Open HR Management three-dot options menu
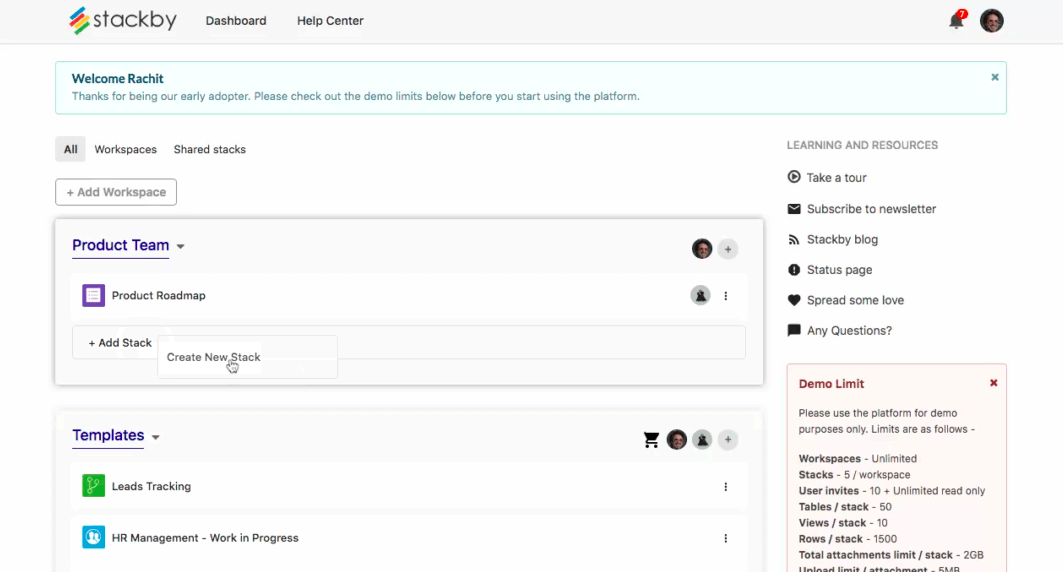Viewport: 1063px width, 572px height. click(x=725, y=539)
